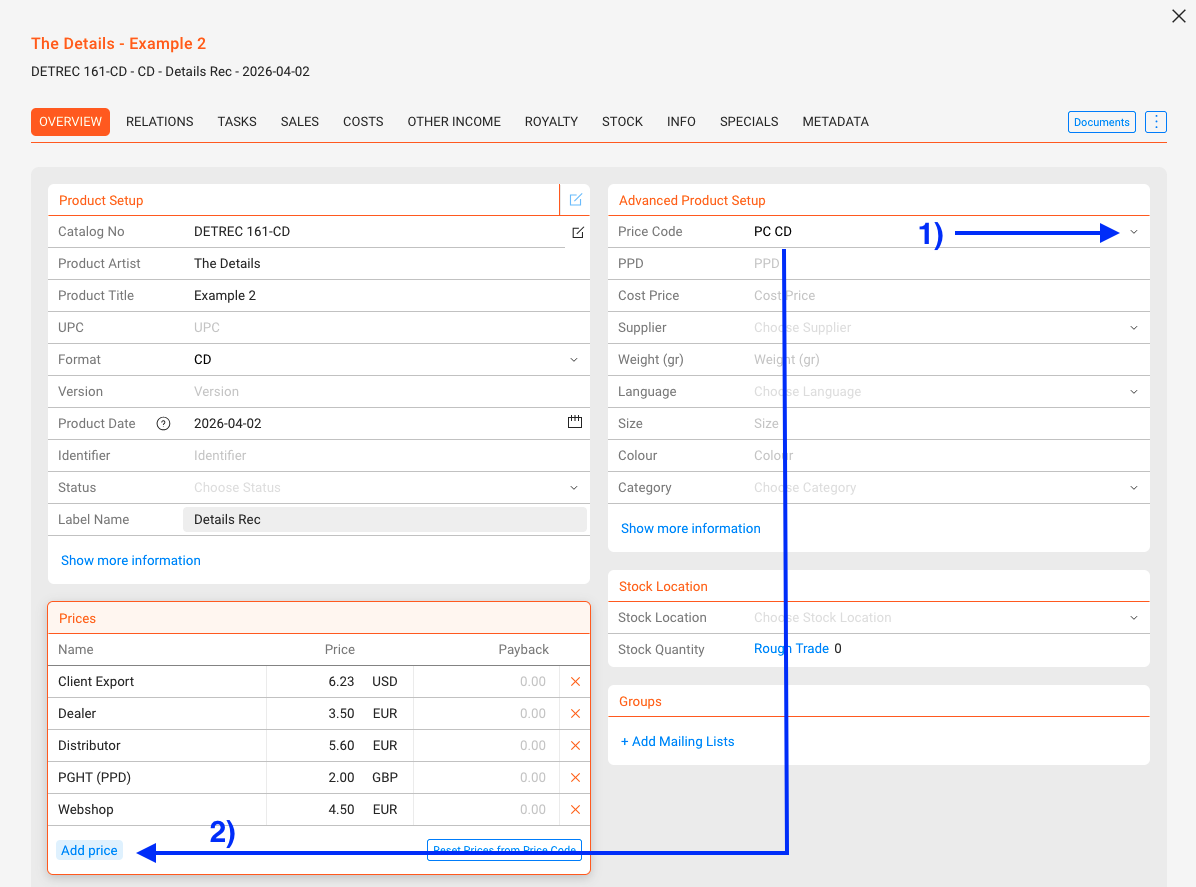
Task: Click the Add Mailing Lists link
Action: click(x=677, y=741)
